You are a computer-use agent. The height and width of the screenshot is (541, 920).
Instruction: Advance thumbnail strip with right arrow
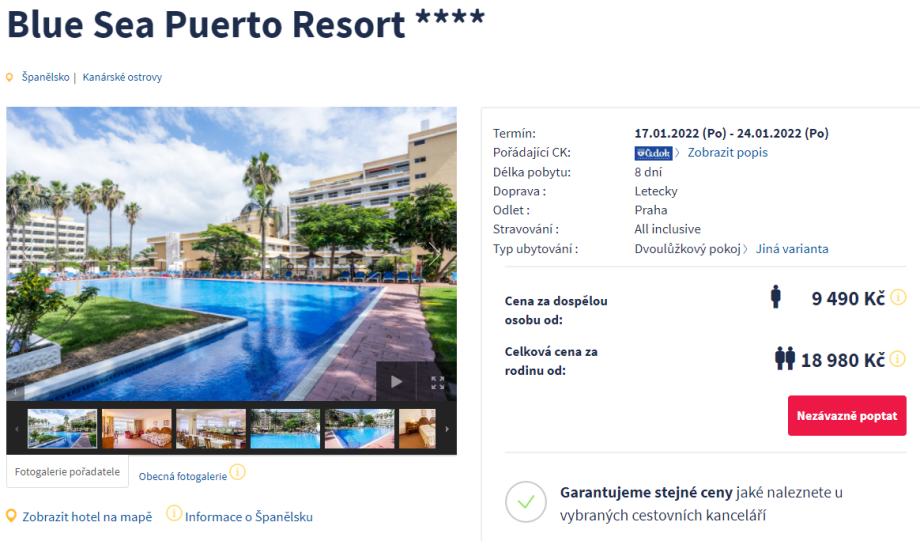pyautogui.click(x=447, y=429)
